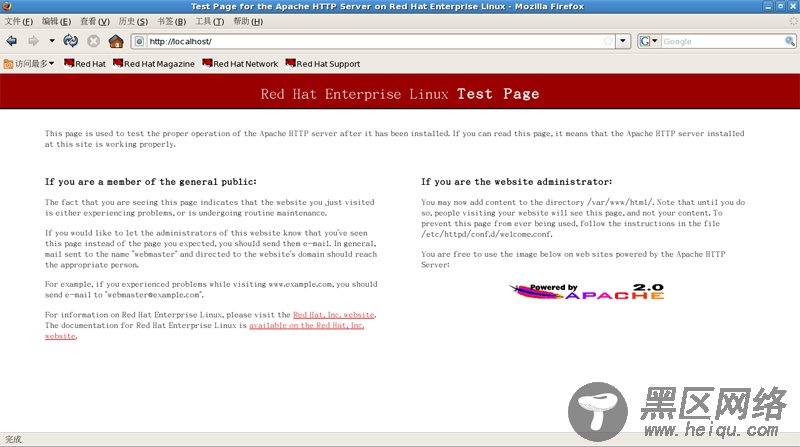Click the 完成 status bar text
Image resolution: width=800 pixels, height=447 pixels.
[13, 439]
